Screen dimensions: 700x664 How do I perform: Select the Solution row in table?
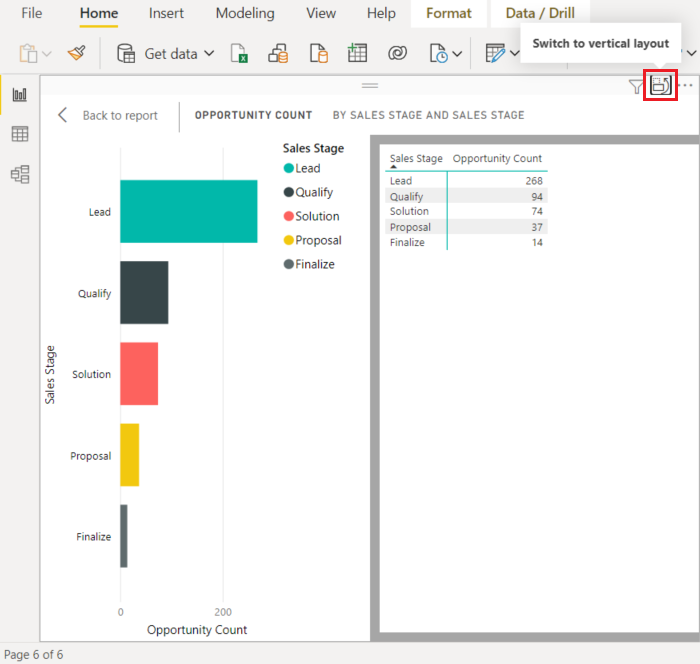tap(466, 211)
